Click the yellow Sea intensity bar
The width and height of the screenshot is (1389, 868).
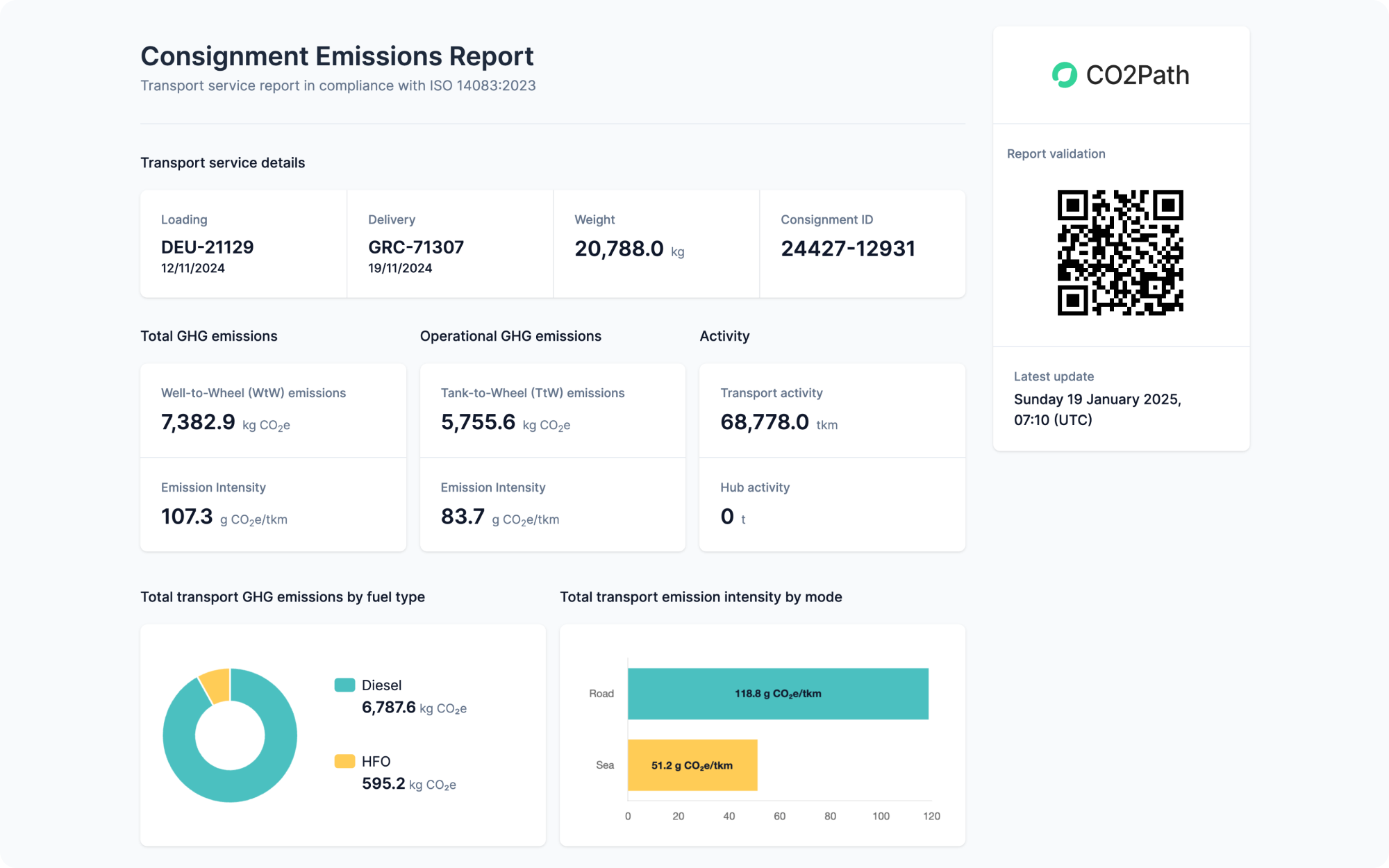[x=692, y=765]
